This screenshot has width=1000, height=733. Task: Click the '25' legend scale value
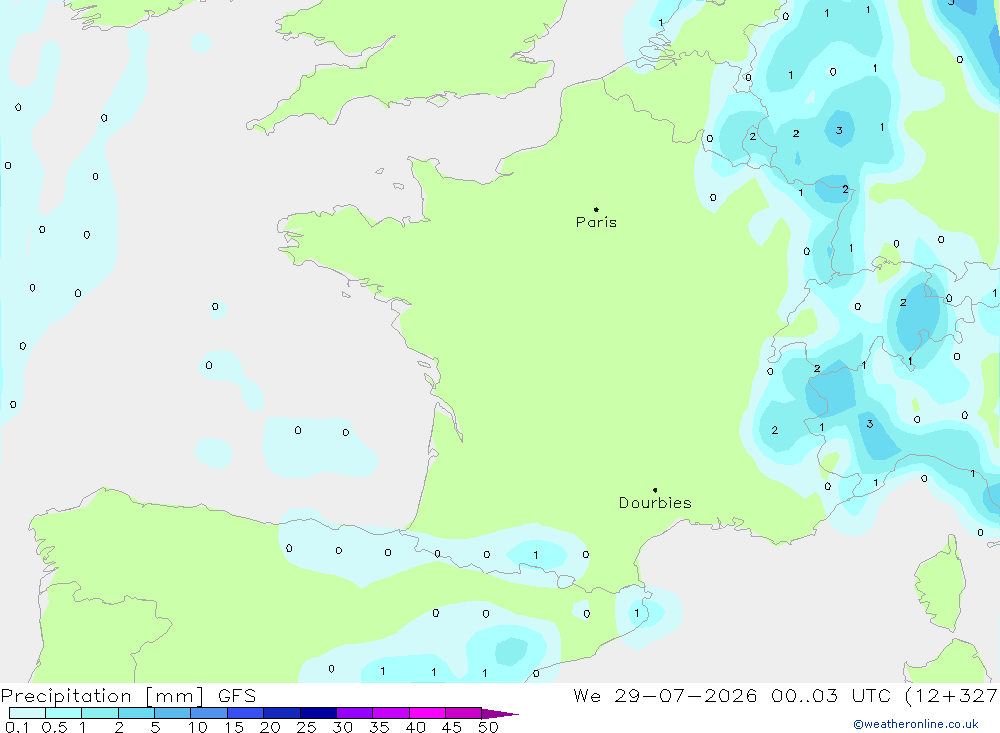point(306,727)
